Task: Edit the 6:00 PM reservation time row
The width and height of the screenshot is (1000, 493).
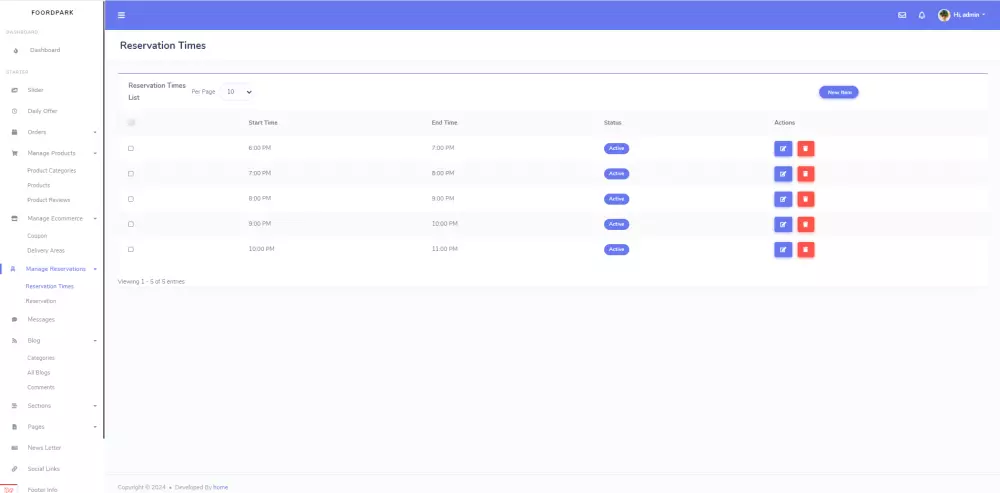Action: click(x=783, y=149)
